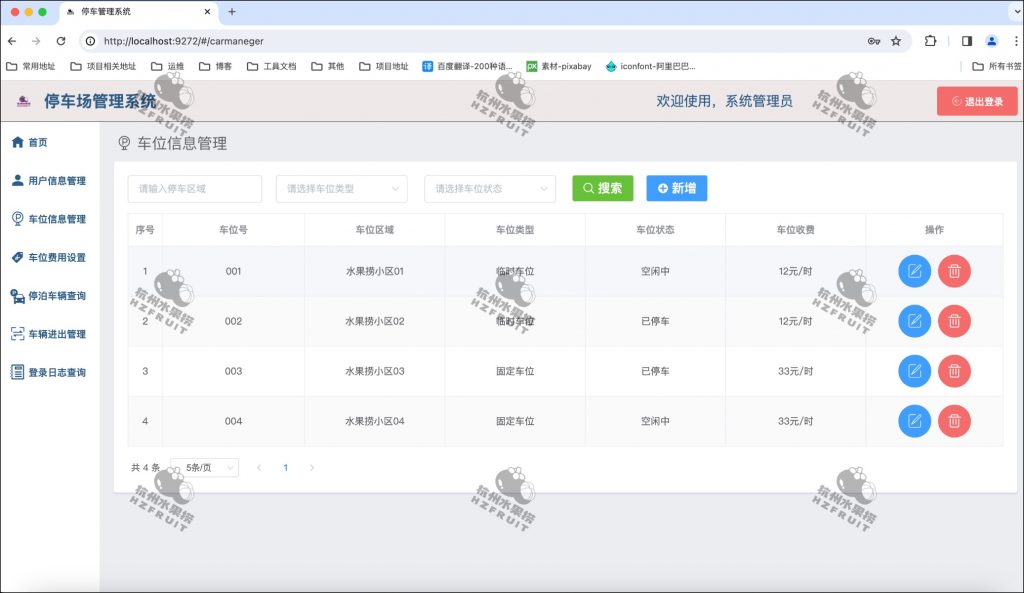The width and height of the screenshot is (1024, 593).
Task: Open the 请选择车位状态 dropdown
Action: point(490,188)
